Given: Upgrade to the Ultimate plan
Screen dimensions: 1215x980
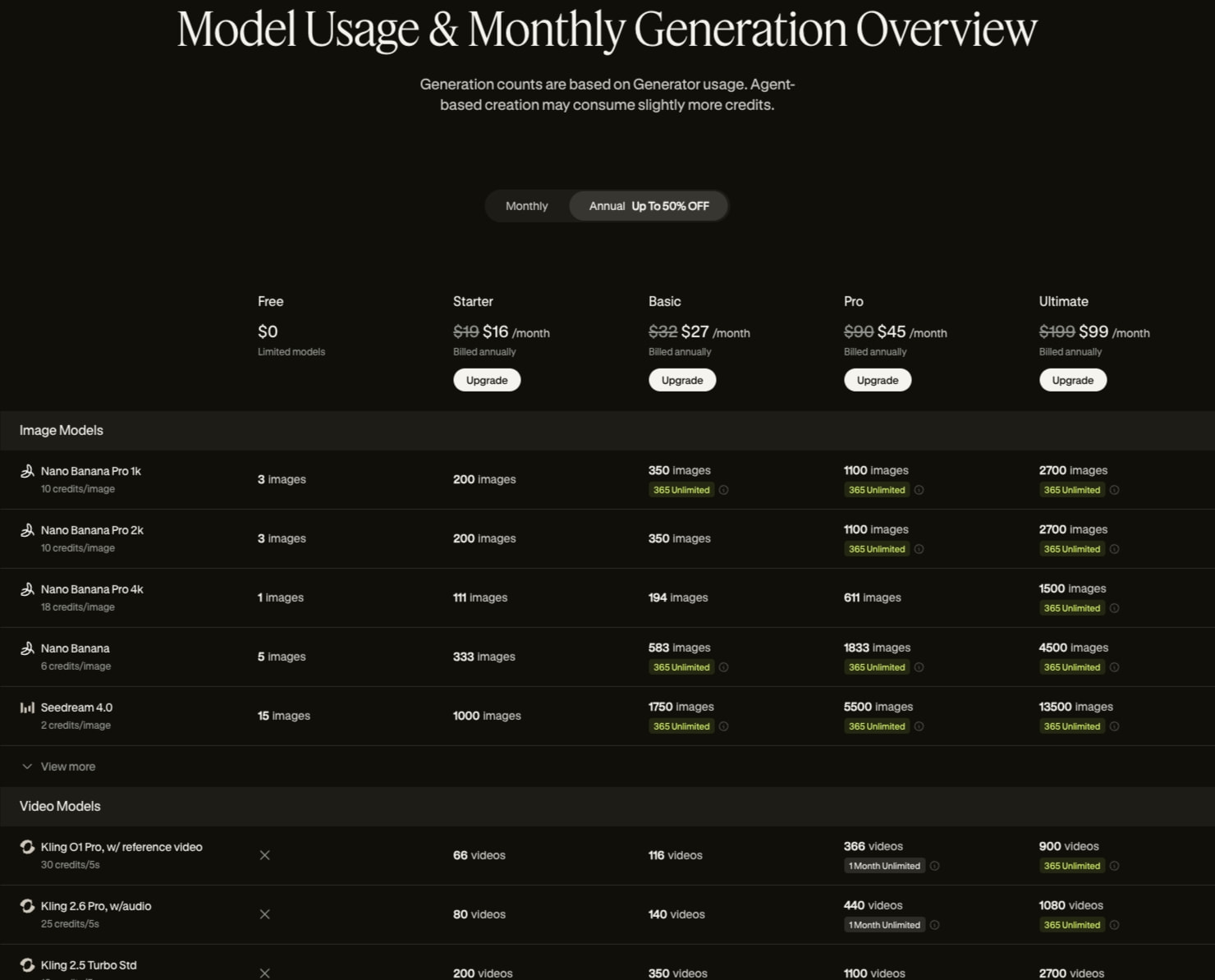Looking at the screenshot, I should tap(1073, 380).
